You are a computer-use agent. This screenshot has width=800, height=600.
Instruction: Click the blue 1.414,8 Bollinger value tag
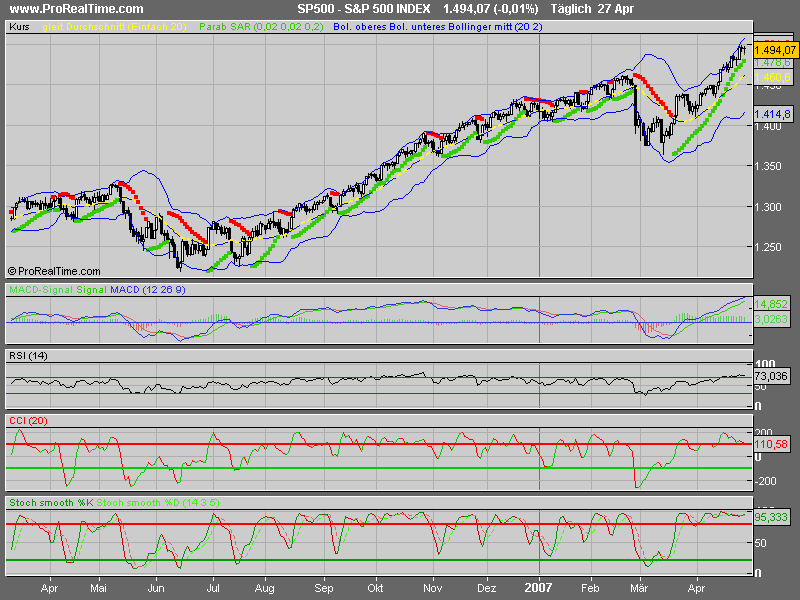(x=772, y=114)
